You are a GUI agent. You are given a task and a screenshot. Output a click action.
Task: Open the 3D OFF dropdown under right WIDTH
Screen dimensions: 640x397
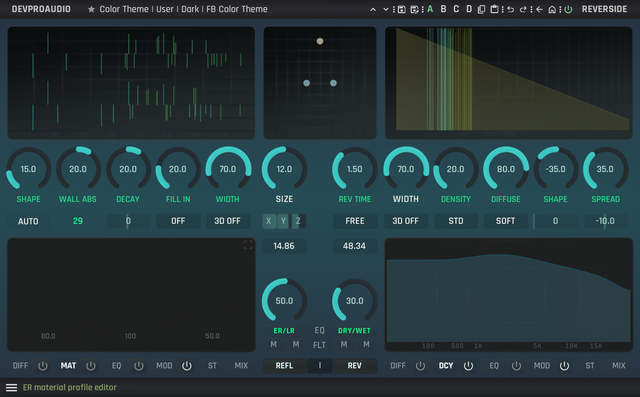pyautogui.click(x=405, y=221)
